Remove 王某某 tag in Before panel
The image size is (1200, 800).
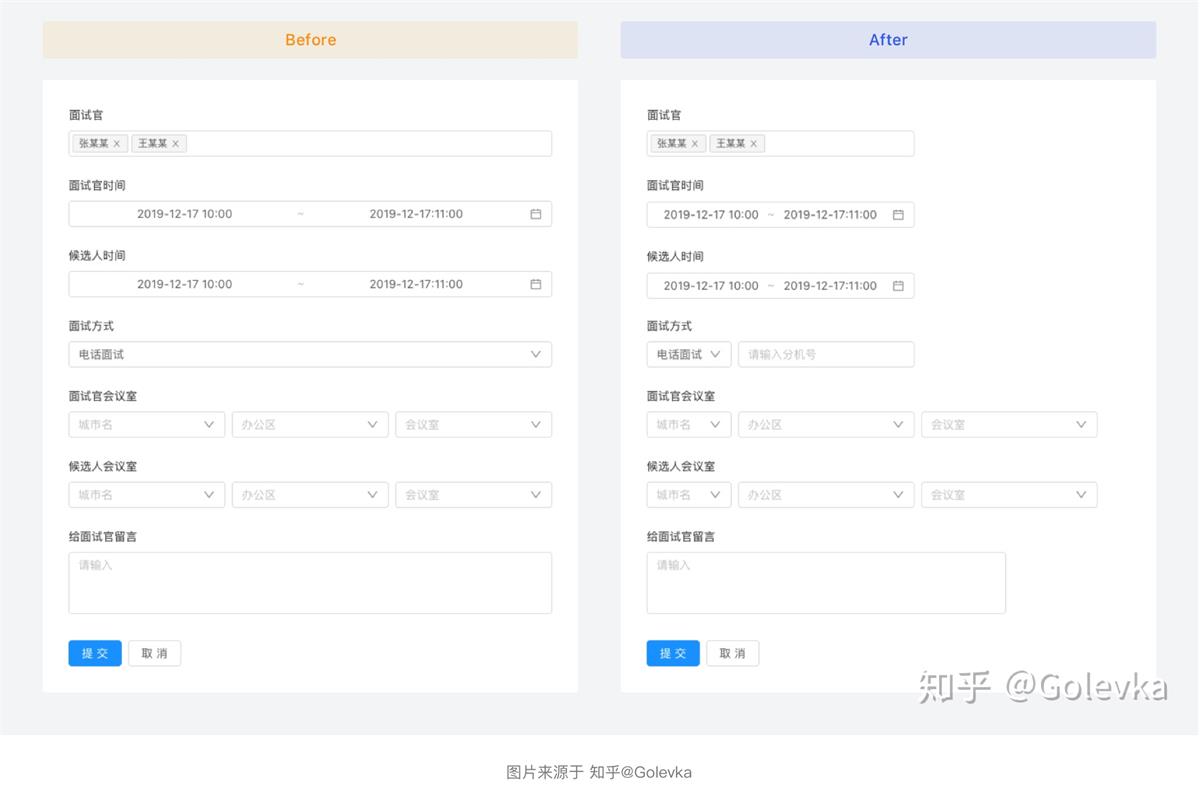[175, 144]
